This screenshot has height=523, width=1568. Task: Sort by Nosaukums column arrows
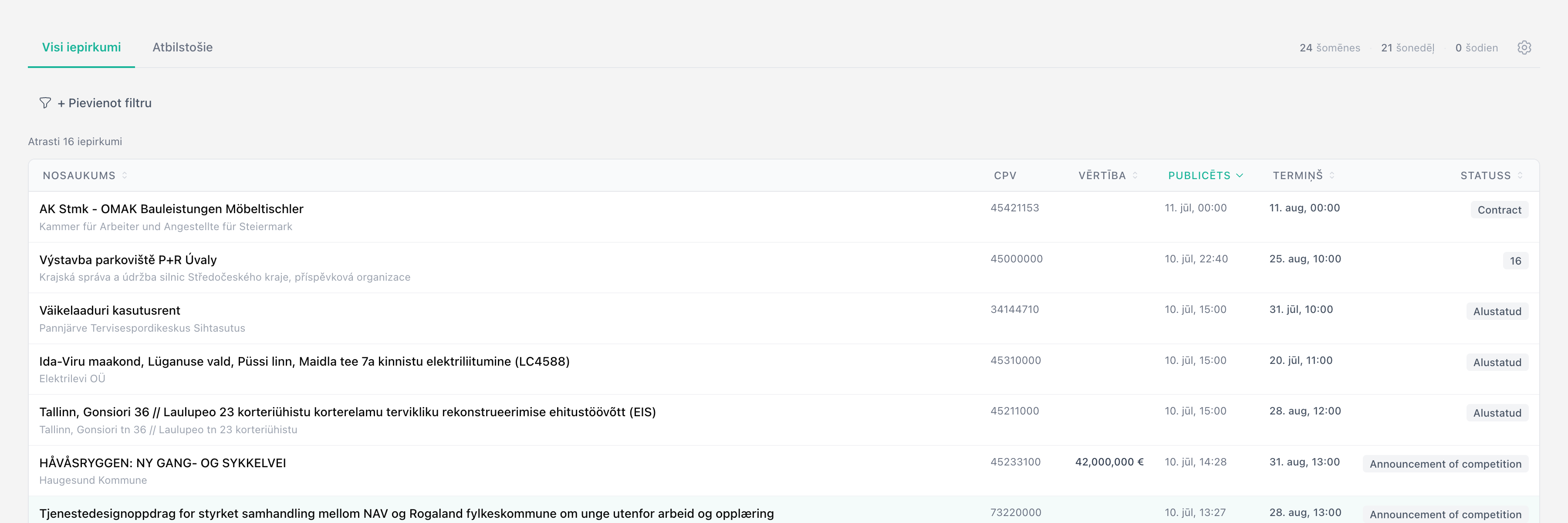click(x=125, y=175)
